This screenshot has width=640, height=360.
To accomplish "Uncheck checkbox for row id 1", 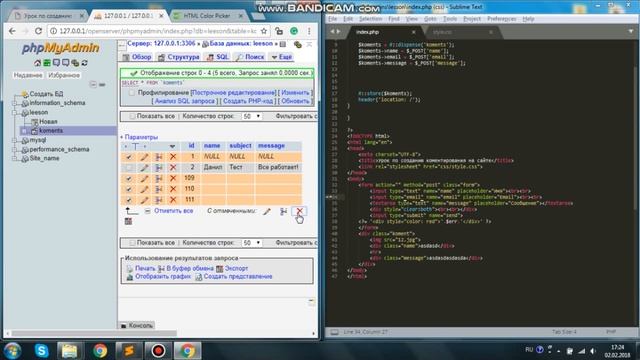I will [129, 157].
